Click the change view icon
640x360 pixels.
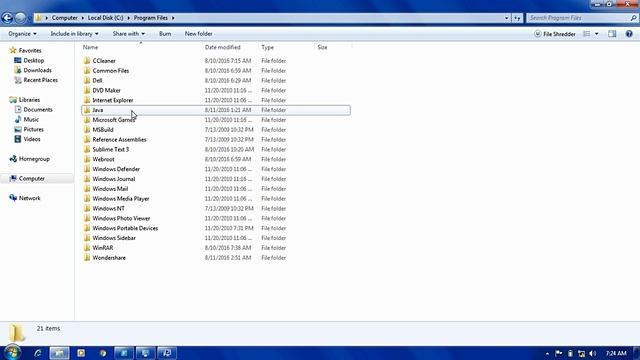click(587, 34)
